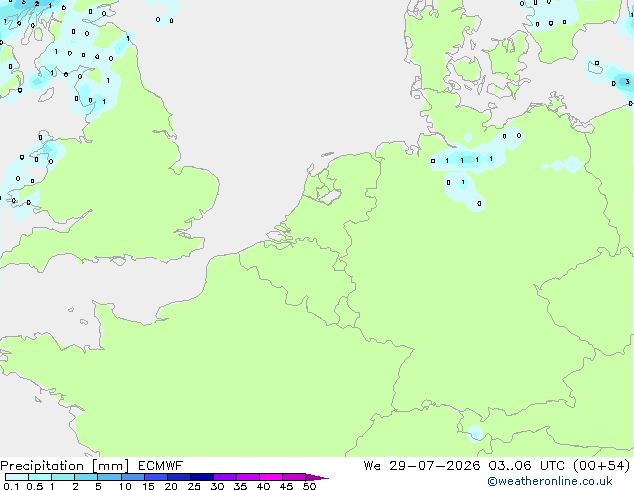Image resolution: width=634 pixels, height=490 pixels.
Task: Select the 'Precipitation [mm]' title text
Action: click(x=64, y=466)
